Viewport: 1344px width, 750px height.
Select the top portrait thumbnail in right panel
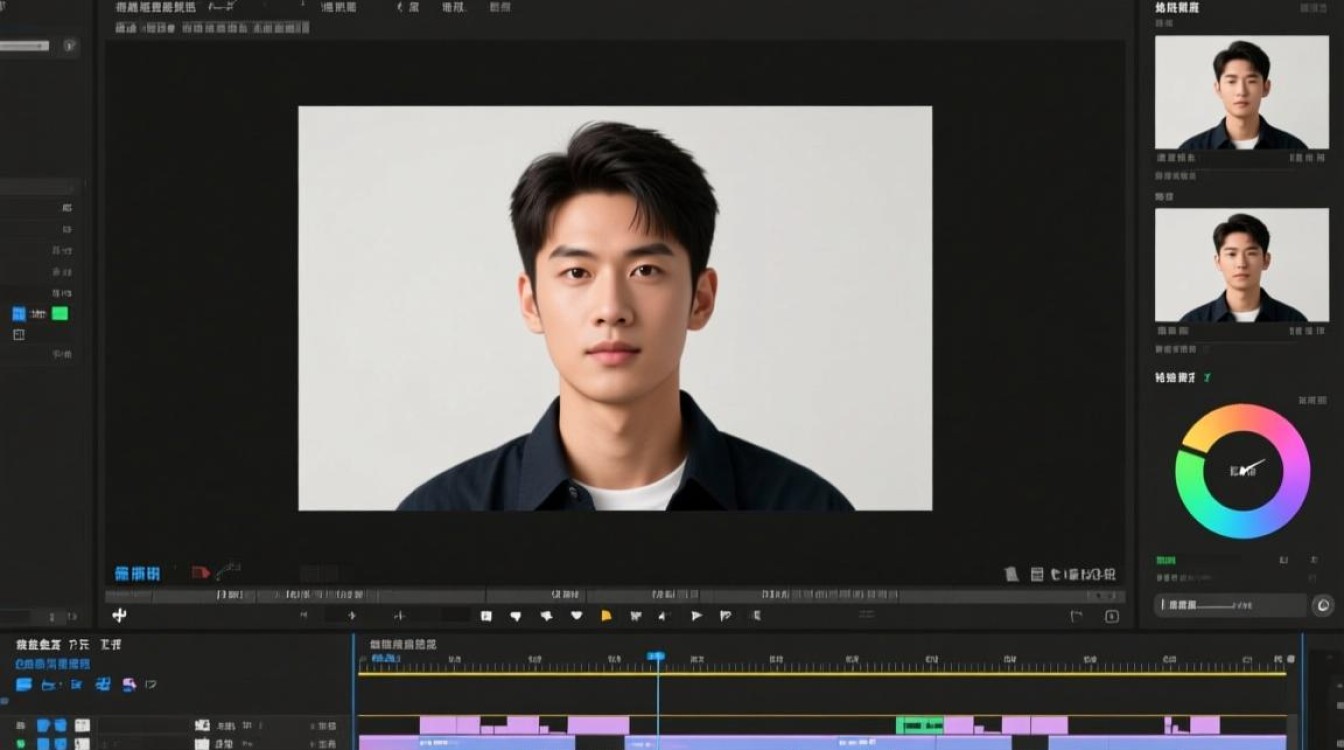tap(1242, 93)
